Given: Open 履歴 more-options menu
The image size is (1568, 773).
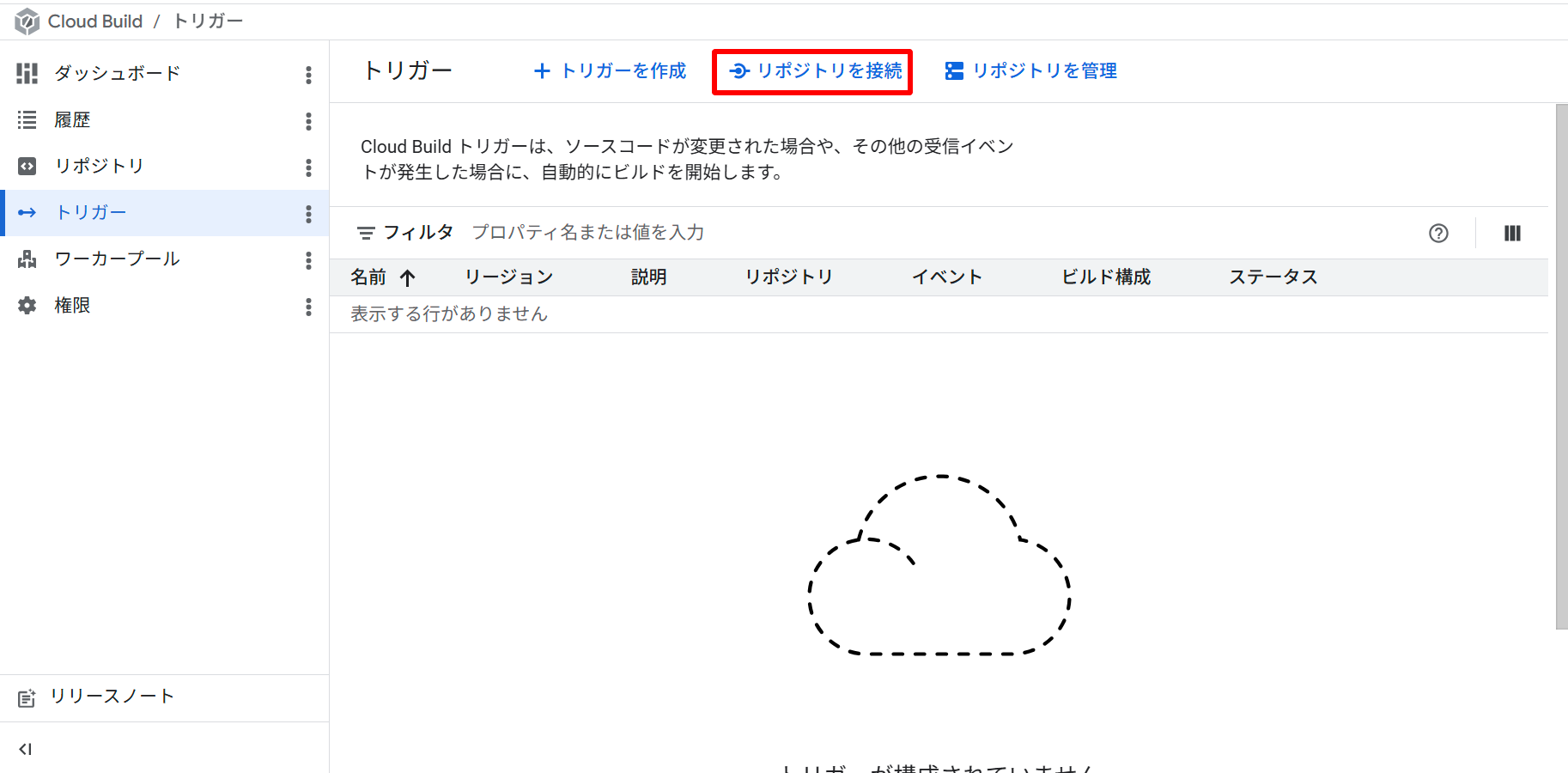Looking at the screenshot, I should coord(308,121).
